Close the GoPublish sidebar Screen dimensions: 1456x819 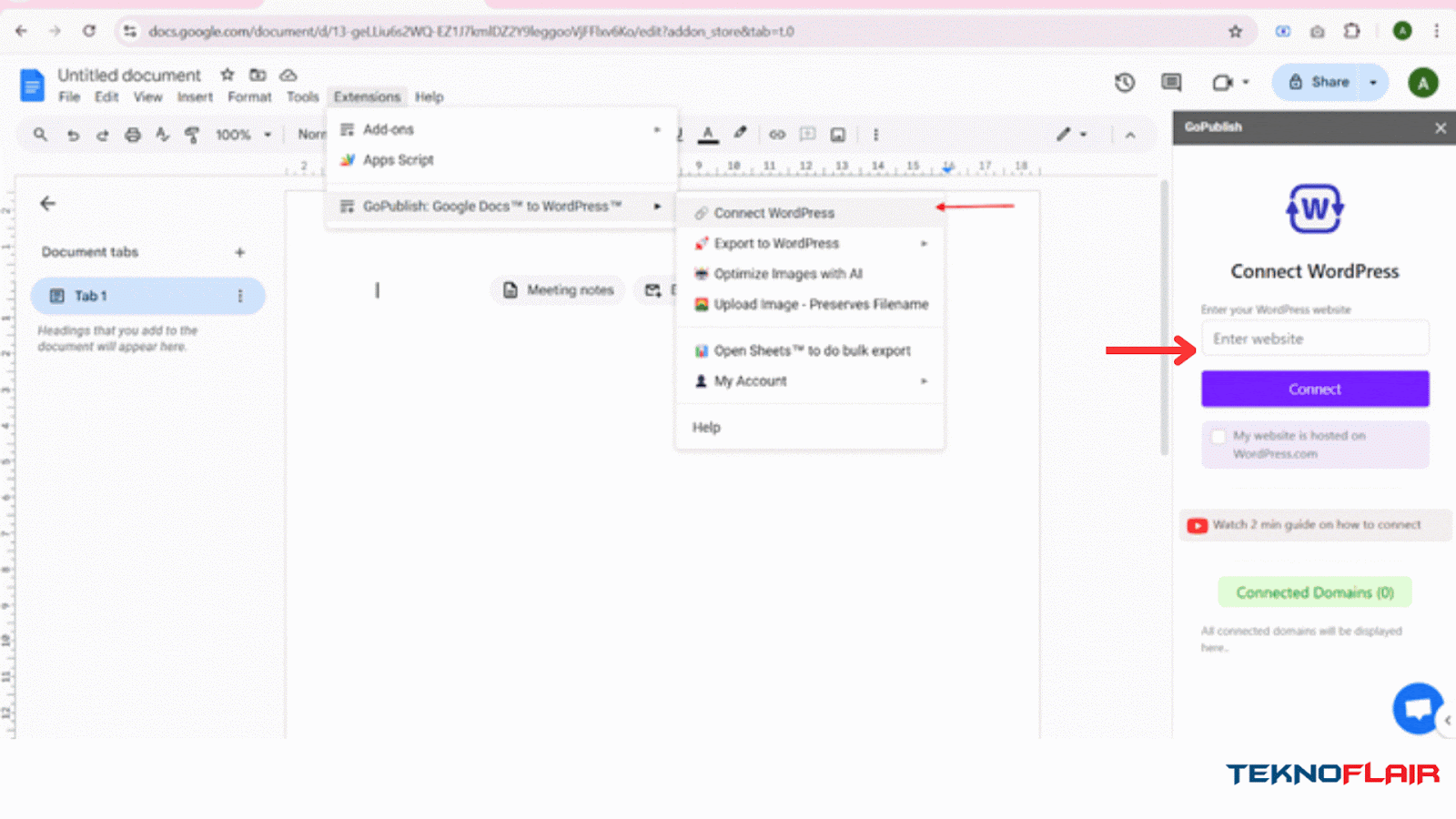1440,128
